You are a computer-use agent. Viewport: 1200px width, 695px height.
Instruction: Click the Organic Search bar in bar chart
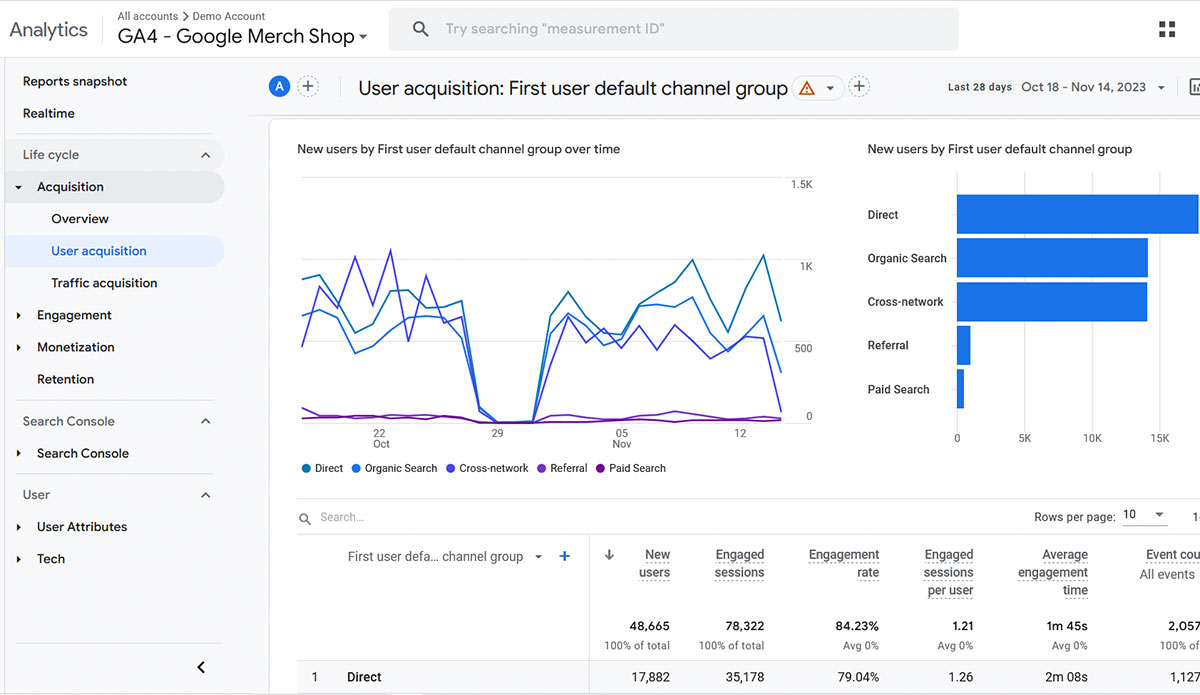point(1052,258)
